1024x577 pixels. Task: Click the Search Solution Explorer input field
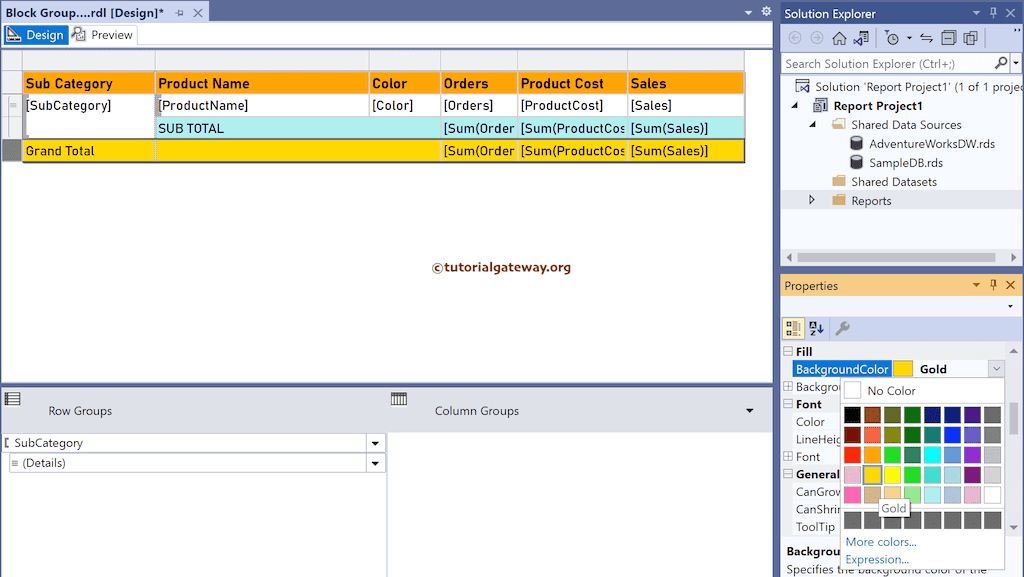[890, 62]
